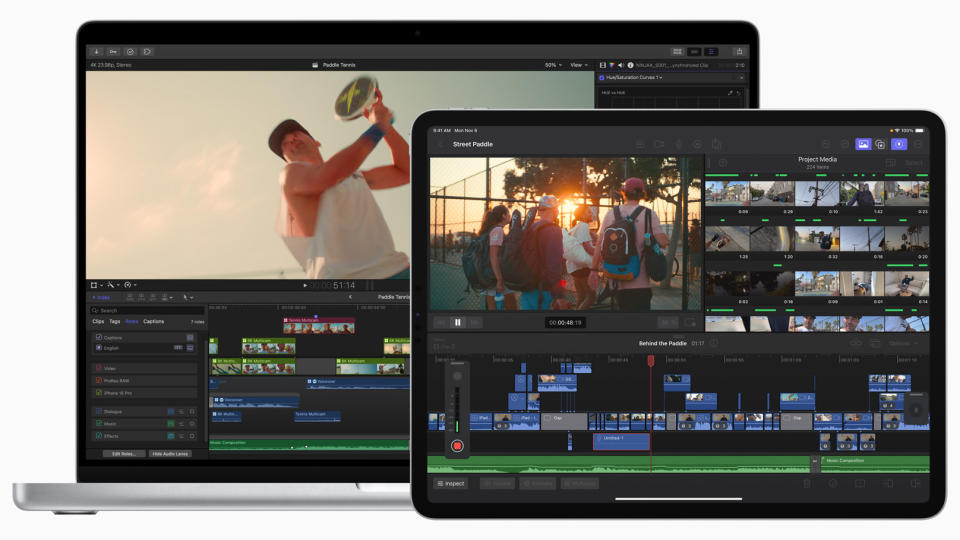Switch to the Clips tab in index
This screenshot has height=540, width=960.
pos(98,321)
